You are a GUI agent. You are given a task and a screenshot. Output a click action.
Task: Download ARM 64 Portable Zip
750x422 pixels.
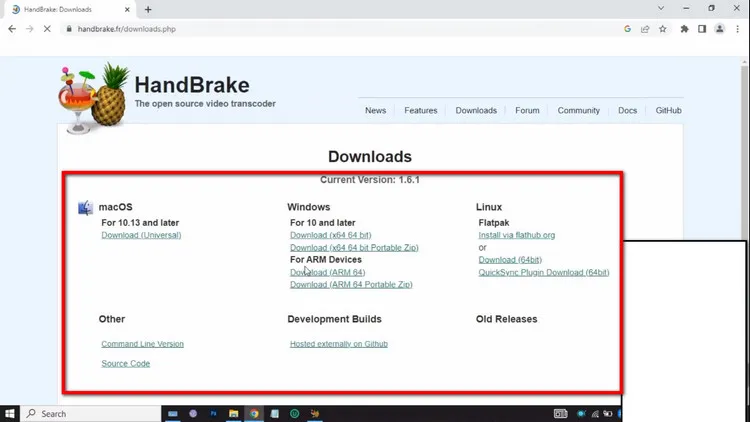[351, 285]
